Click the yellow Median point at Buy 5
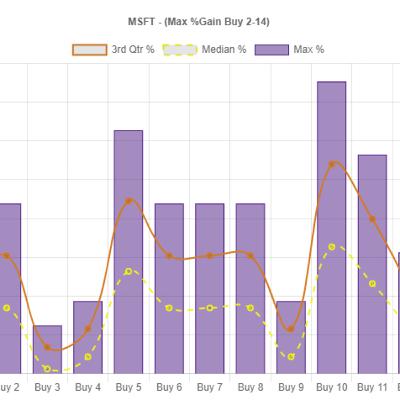 (x=129, y=271)
